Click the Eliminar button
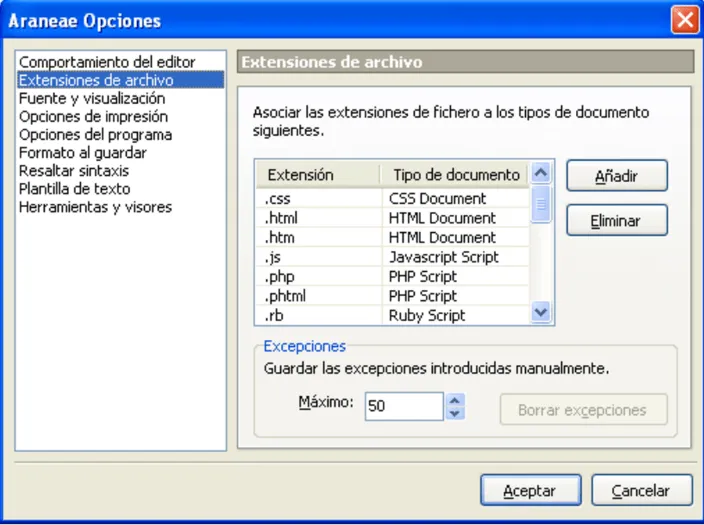This screenshot has width=704, height=525. coord(617,220)
